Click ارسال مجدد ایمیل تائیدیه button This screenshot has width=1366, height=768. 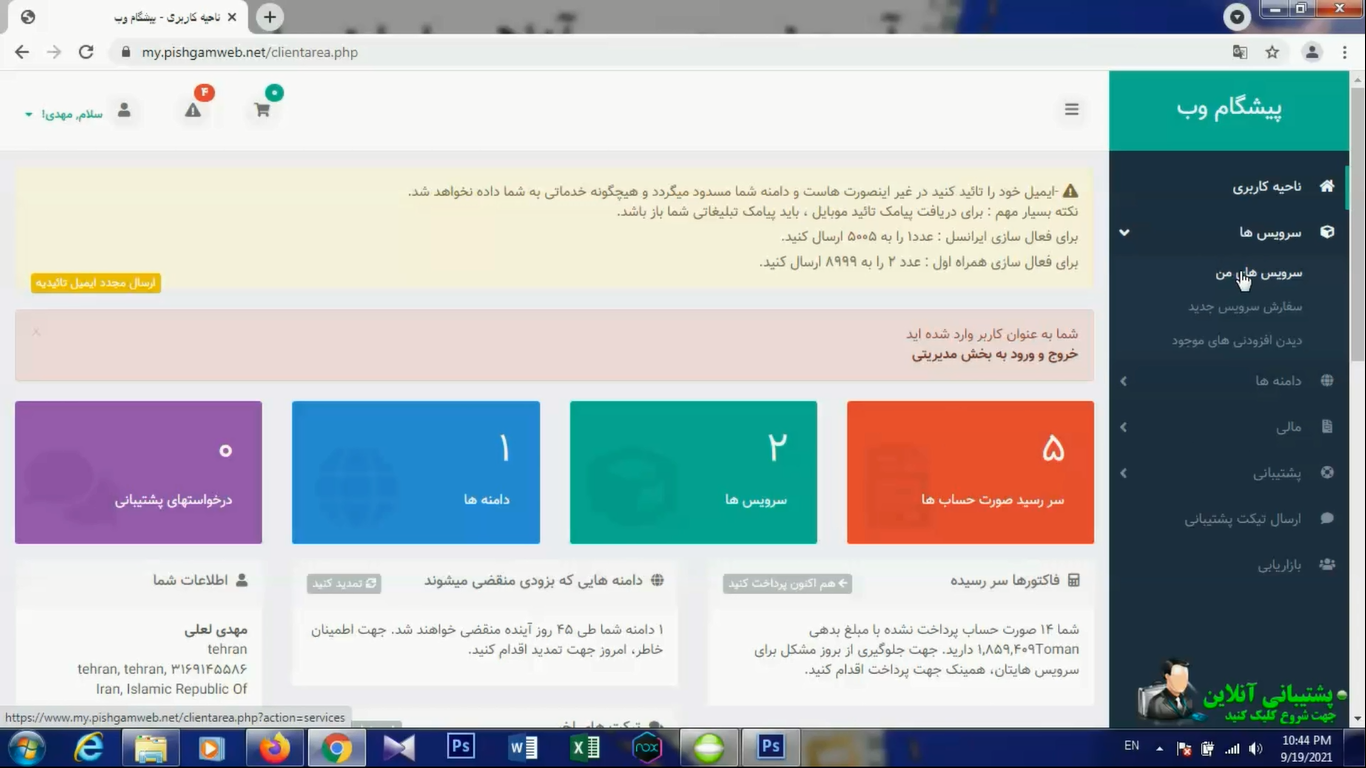point(96,283)
